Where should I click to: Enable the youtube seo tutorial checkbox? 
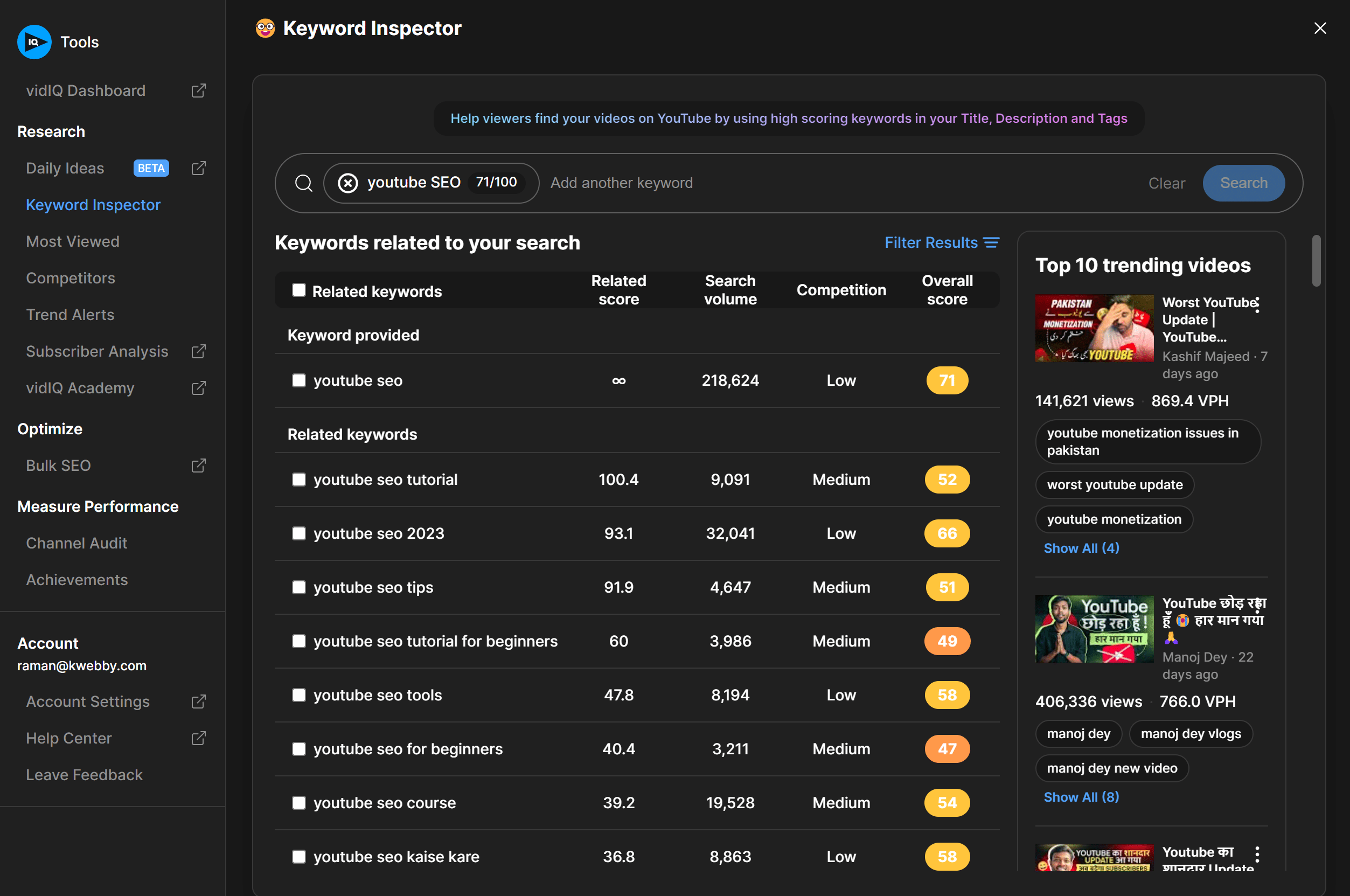298,479
